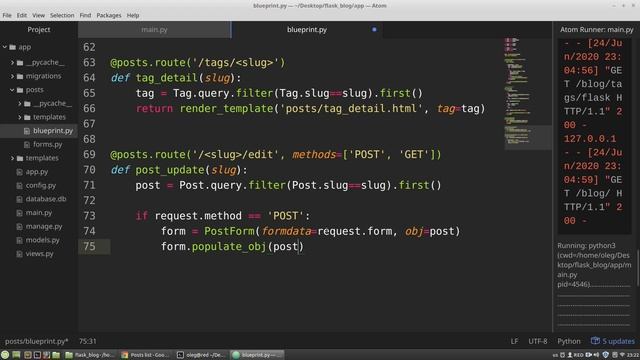The image size is (640, 360).
Task: Click the Project panel header
Action: point(39,29)
